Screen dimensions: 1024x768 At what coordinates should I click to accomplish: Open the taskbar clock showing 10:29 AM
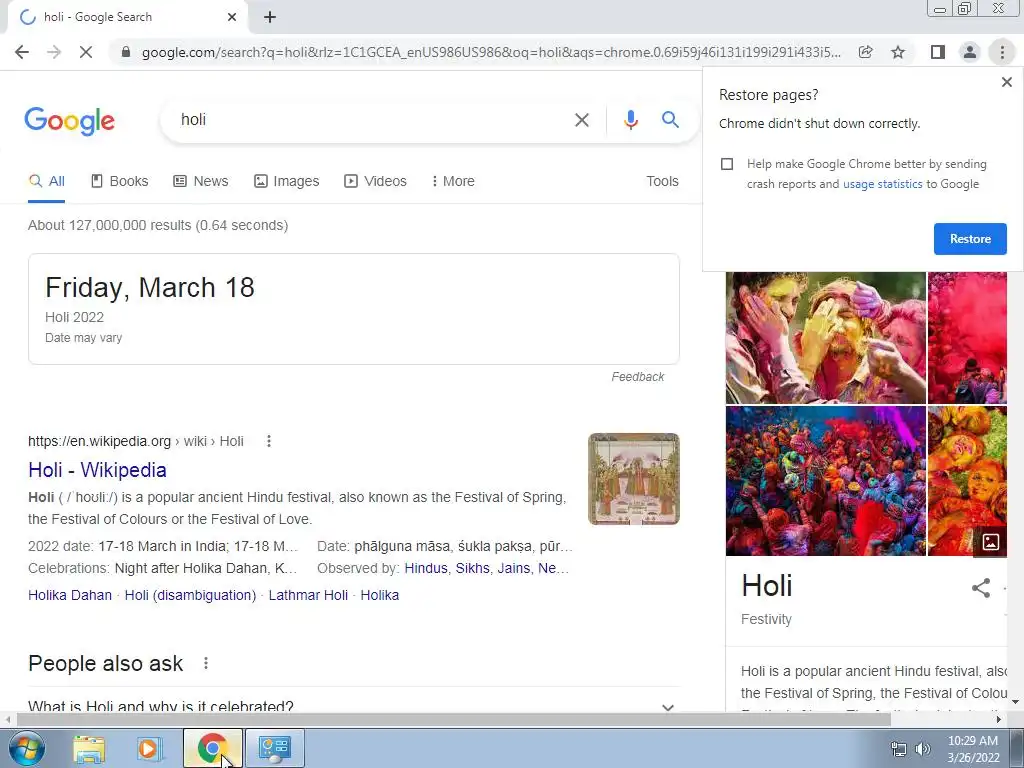tap(973, 749)
